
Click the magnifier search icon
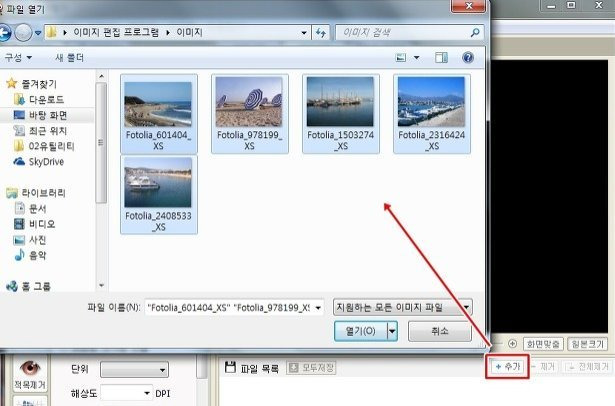(x=475, y=33)
